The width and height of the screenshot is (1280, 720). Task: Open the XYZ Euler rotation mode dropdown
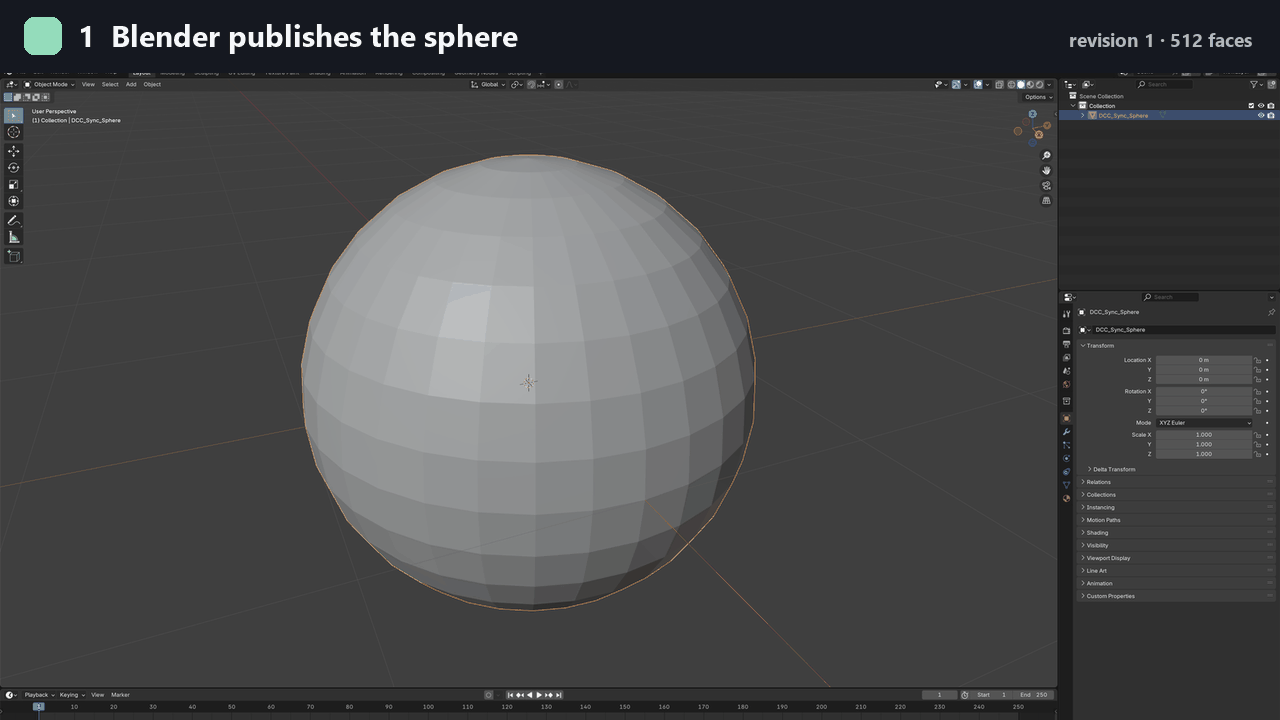[1204, 423]
